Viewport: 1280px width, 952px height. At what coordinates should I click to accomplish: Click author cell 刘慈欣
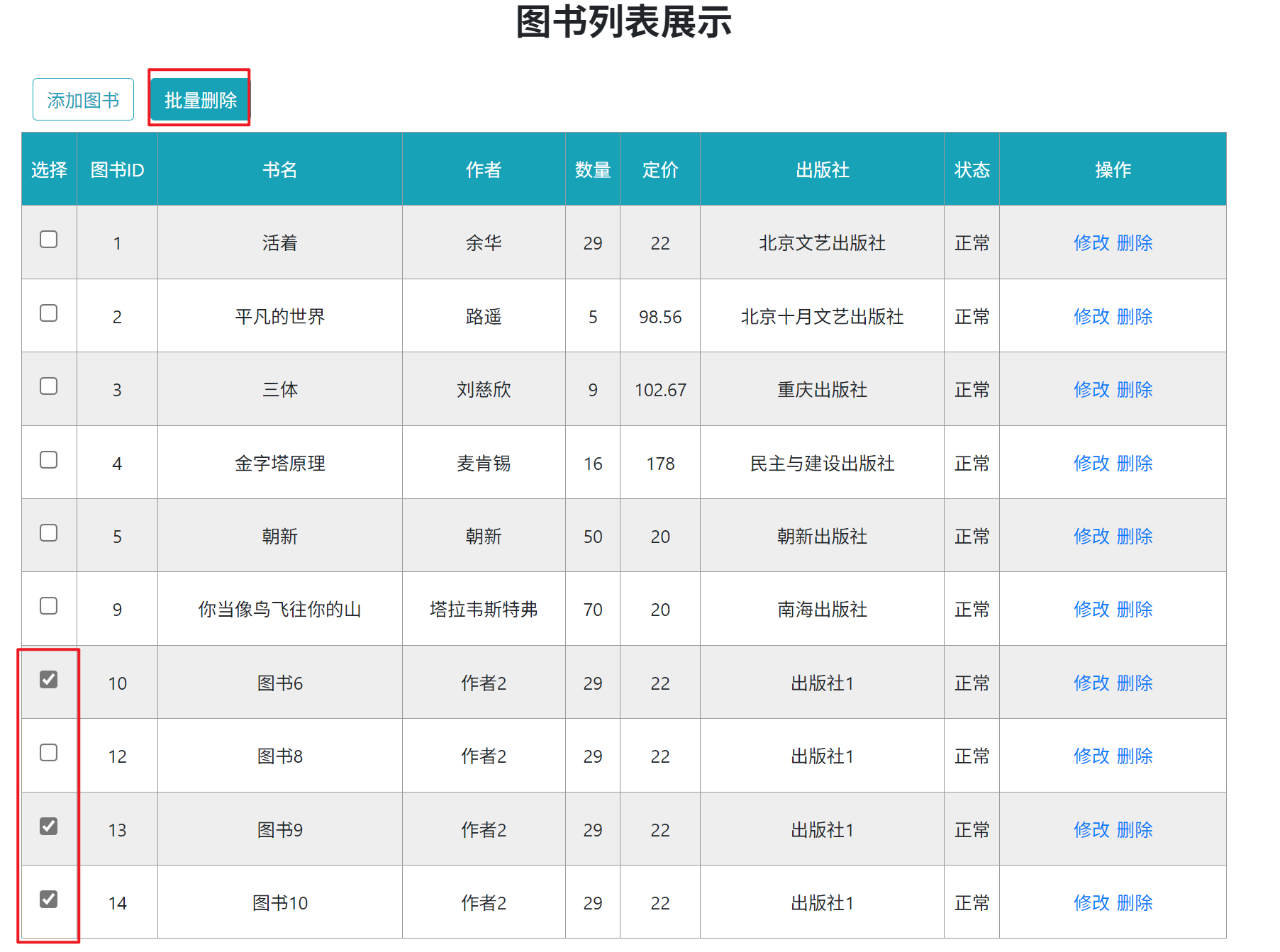click(x=484, y=389)
